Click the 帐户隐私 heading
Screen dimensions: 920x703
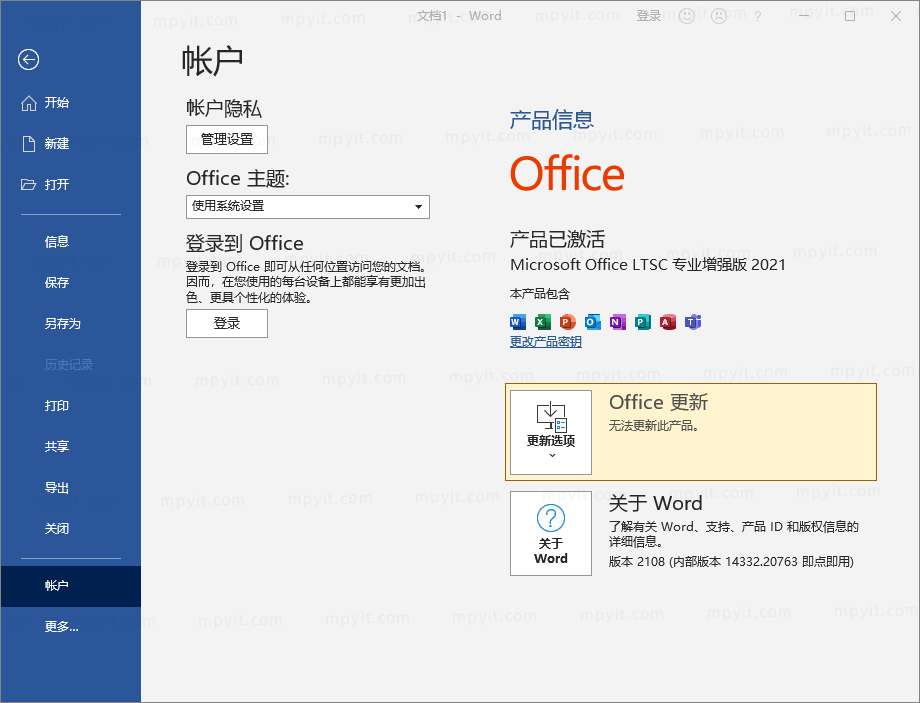tap(224, 109)
